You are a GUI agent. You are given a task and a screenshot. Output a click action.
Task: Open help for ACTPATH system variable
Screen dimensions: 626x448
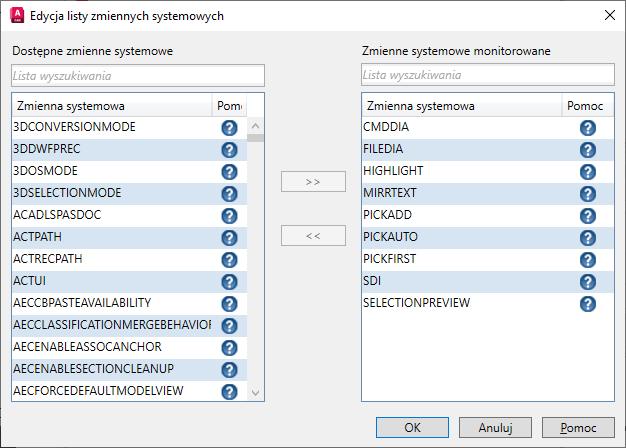point(229,238)
